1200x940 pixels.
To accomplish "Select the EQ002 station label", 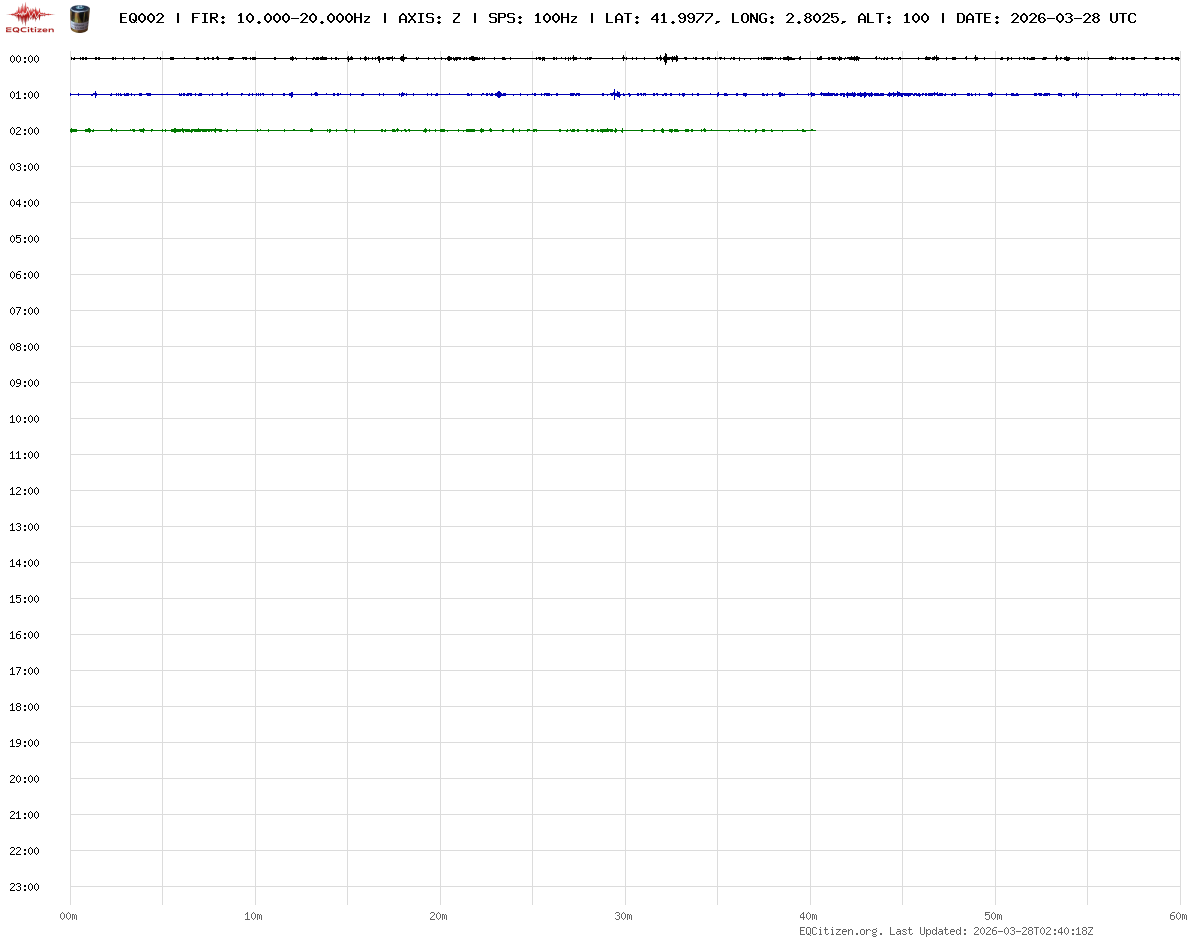I will pyautogui.click(x=141, y=18).
